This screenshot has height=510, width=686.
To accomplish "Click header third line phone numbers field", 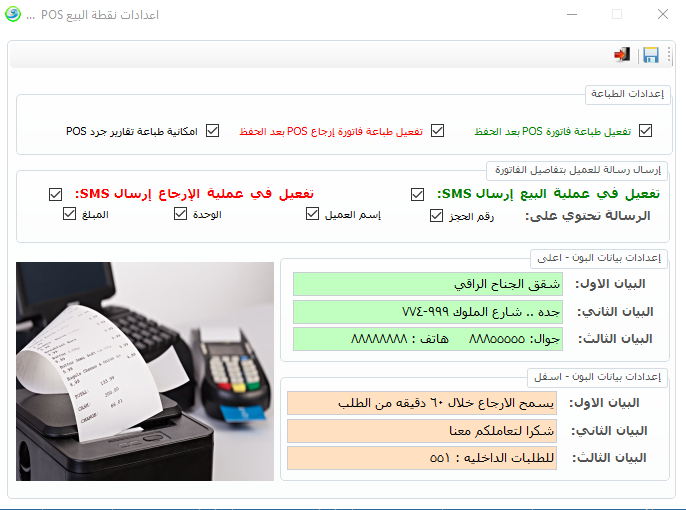I will point(428,339).
